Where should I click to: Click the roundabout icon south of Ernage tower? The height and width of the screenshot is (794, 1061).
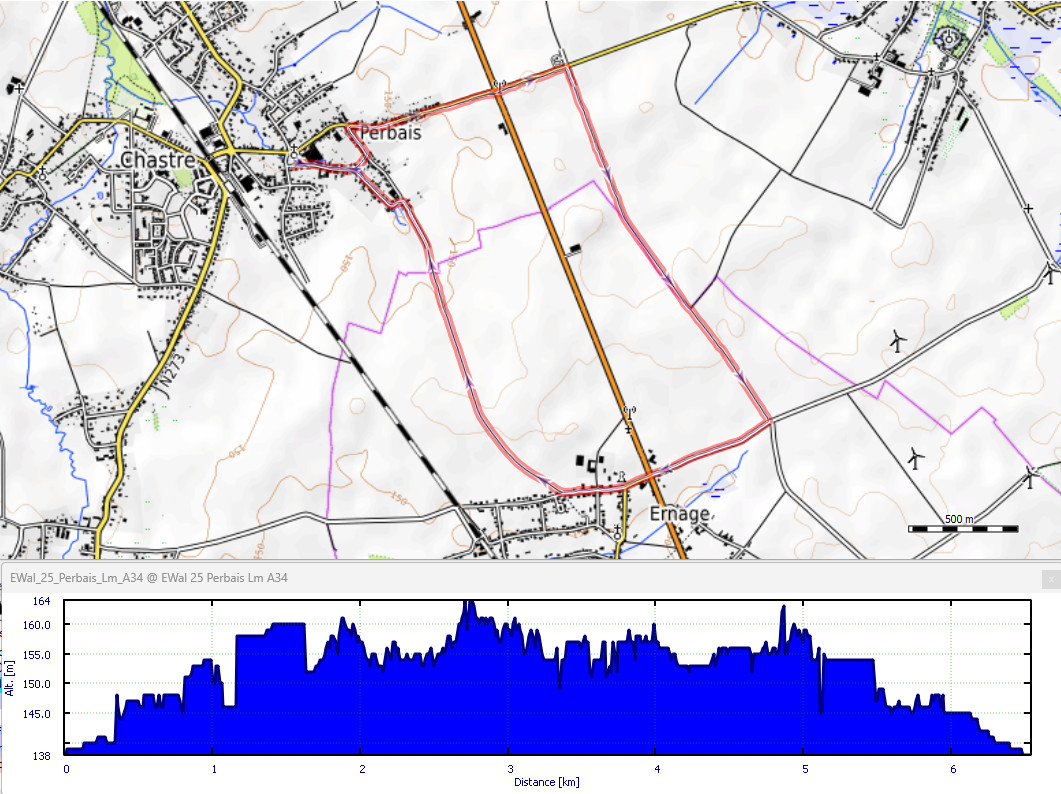(618, 536)
